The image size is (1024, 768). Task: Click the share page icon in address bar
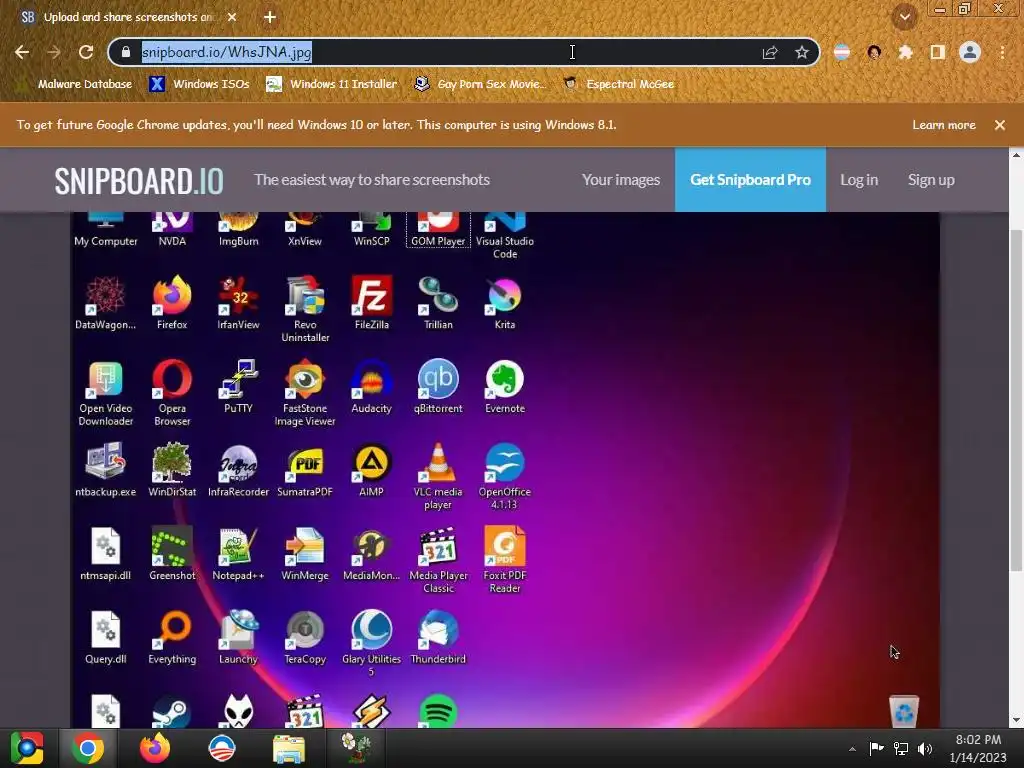[770, 52]
